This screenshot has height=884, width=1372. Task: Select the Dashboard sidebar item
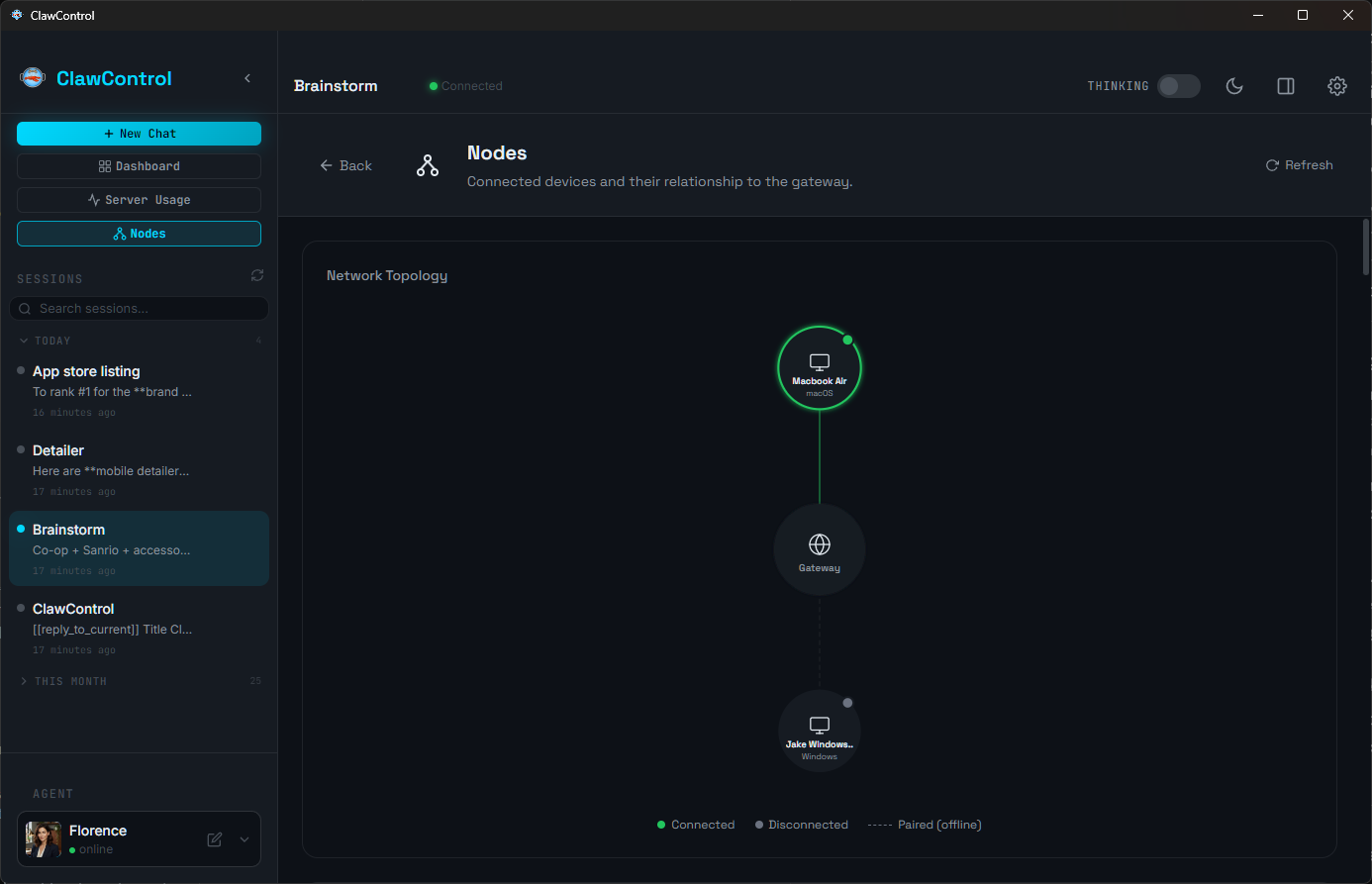click(x=139, y=165)
